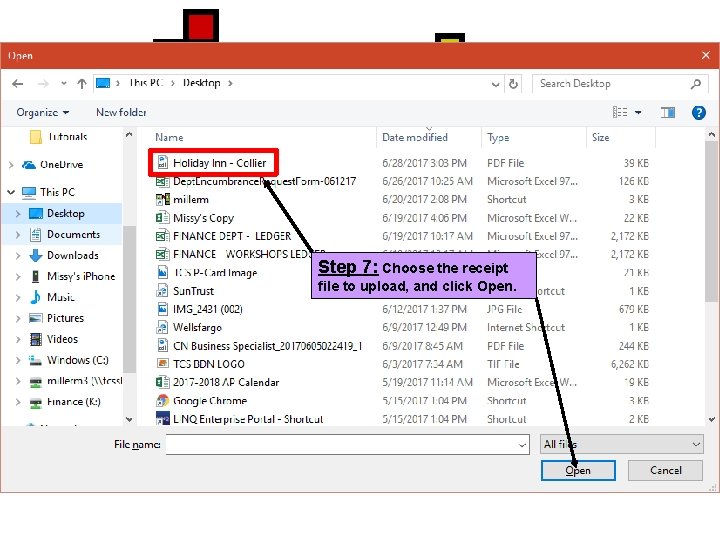Expand the Documents tree node
Image resolution: width=720 pixels, height=540 pixels.
tap(18, 235)
